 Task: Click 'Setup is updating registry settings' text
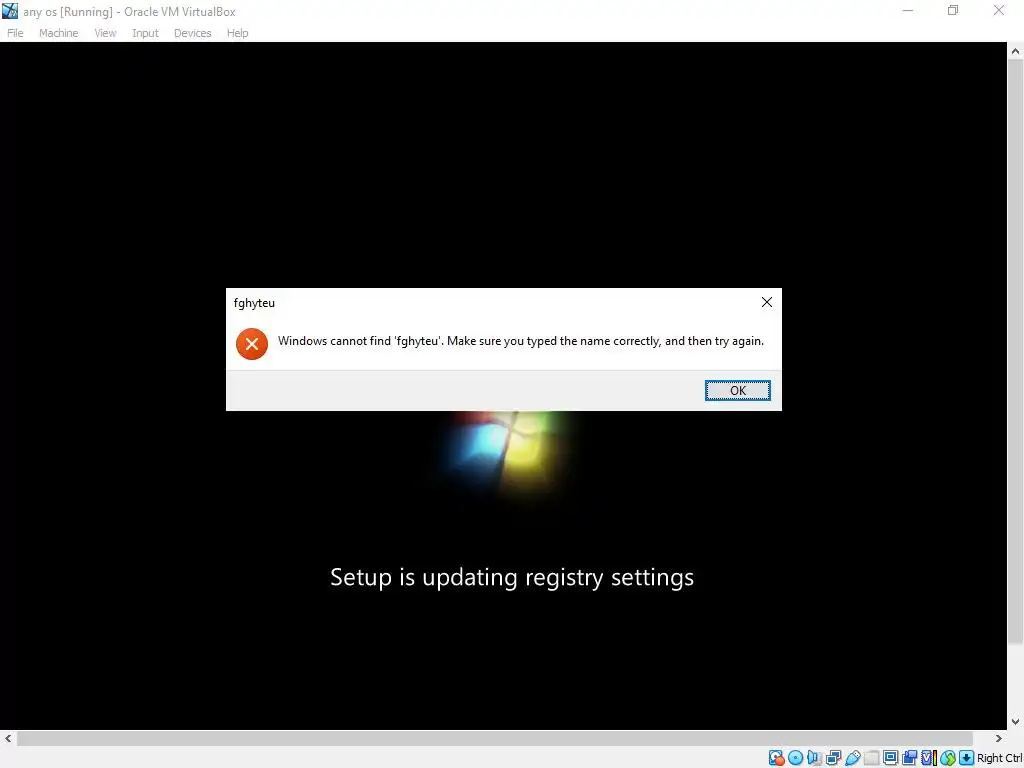coord(512,577)
